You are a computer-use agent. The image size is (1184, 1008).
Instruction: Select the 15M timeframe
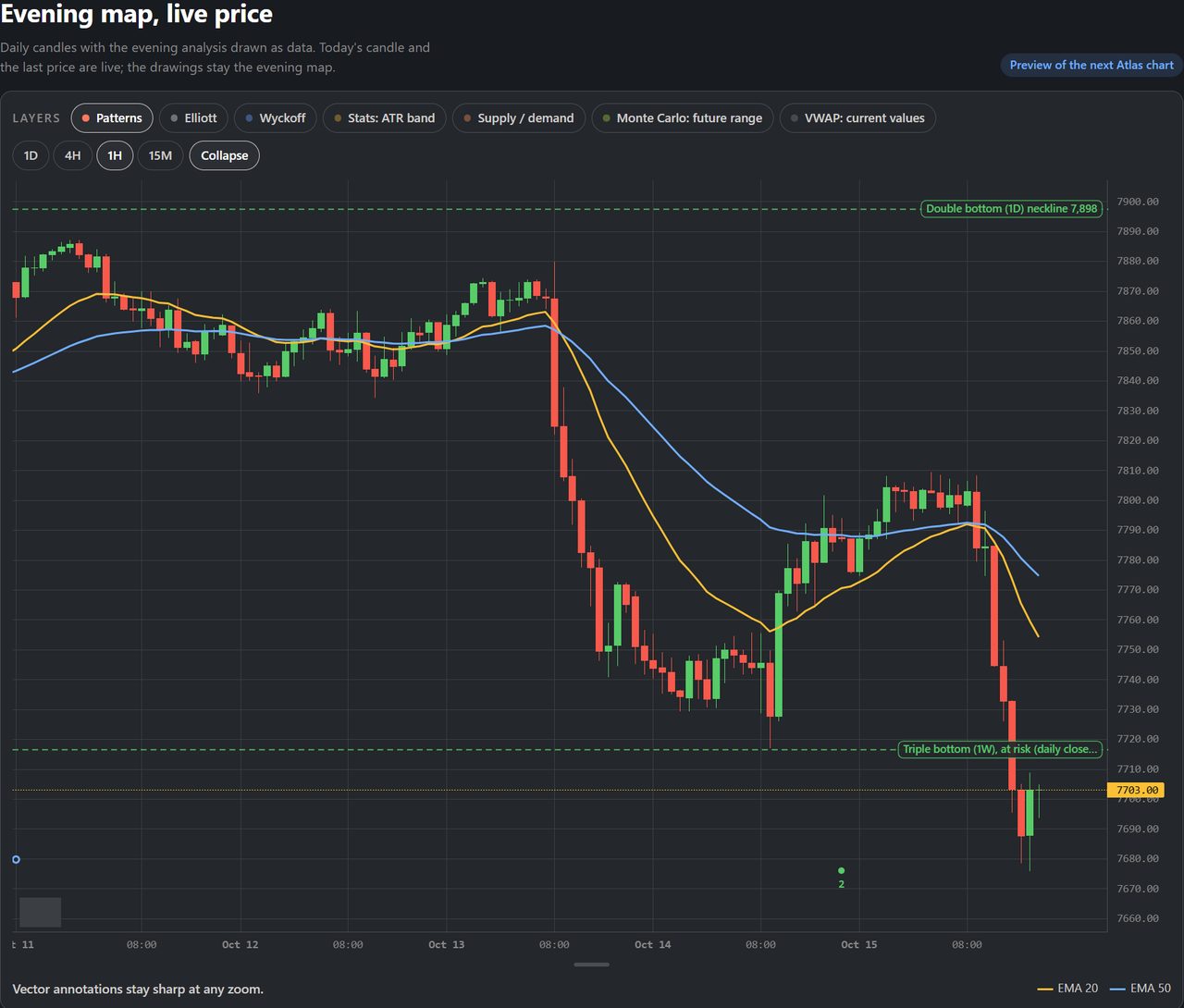[160, 155]
